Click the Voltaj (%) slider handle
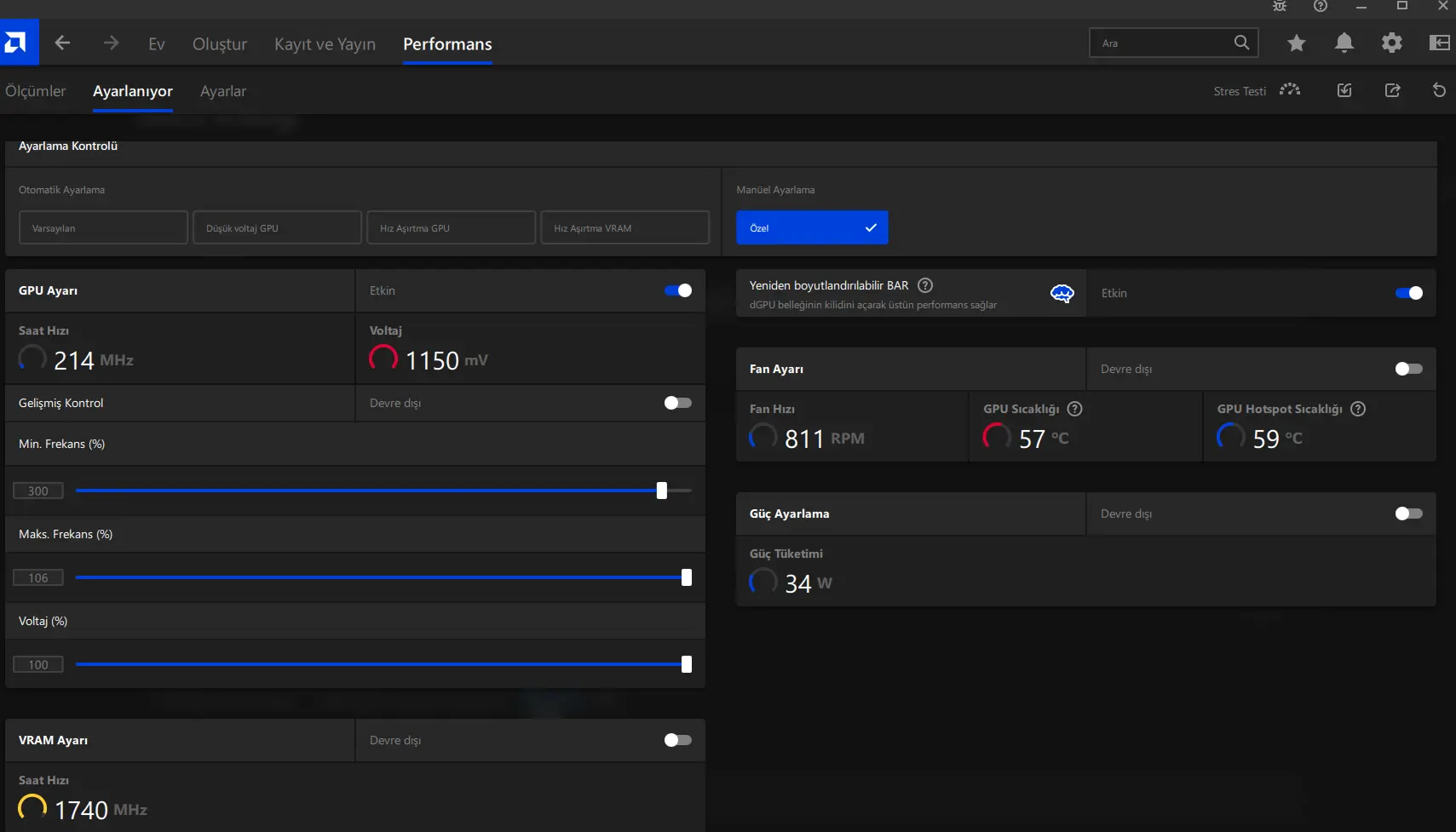The image size is (1456, 832). pyautogui.click(x=687, y=664)
